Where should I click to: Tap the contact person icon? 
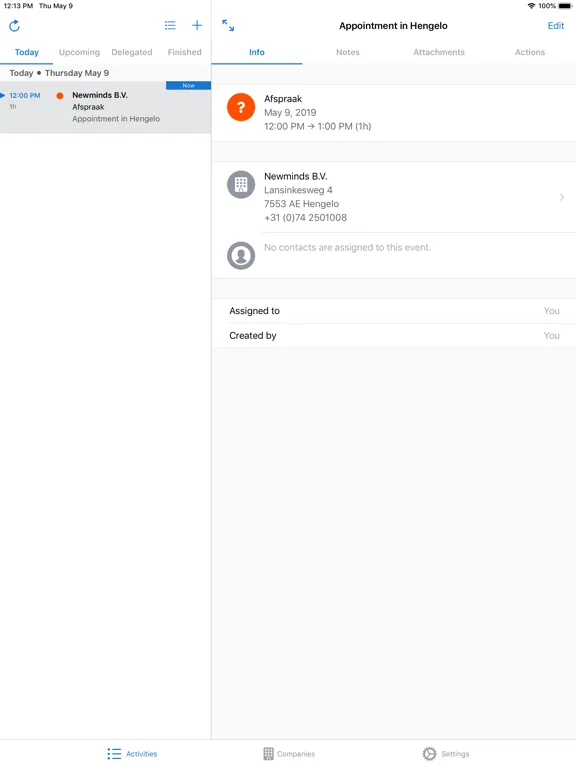[x=241, y=255]
